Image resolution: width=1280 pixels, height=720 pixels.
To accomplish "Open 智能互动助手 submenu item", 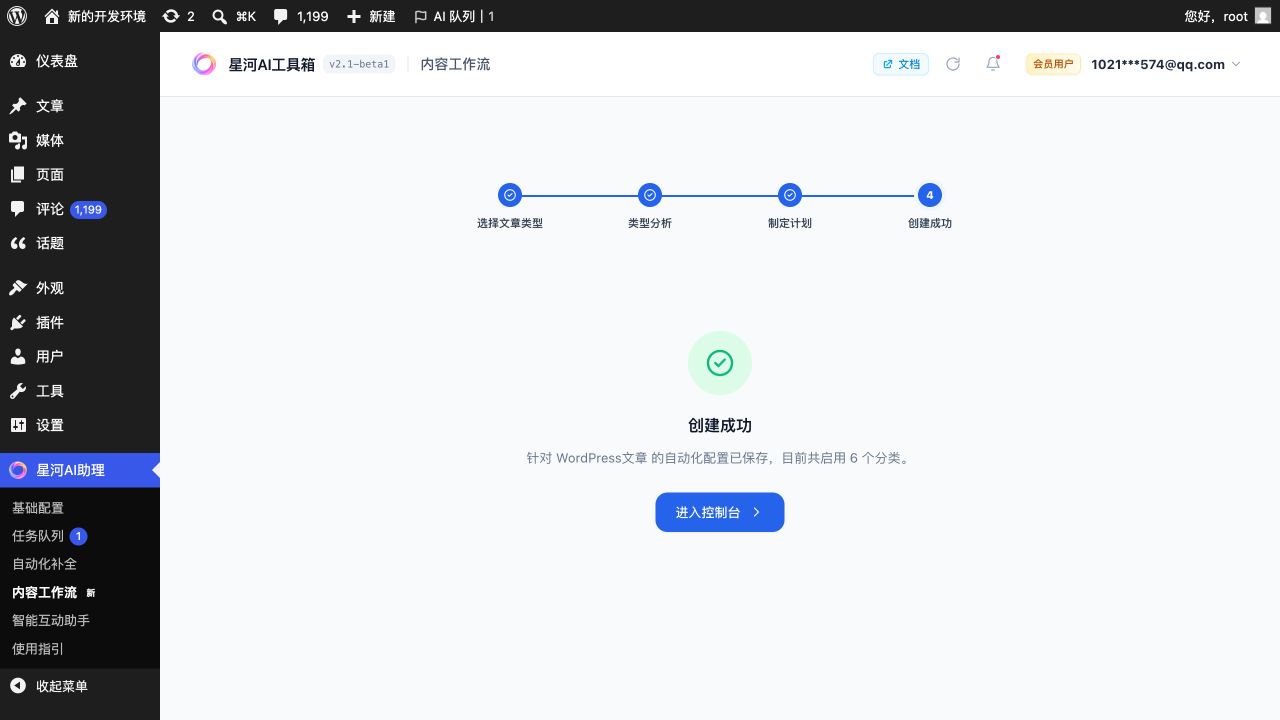I will (51, 620).
